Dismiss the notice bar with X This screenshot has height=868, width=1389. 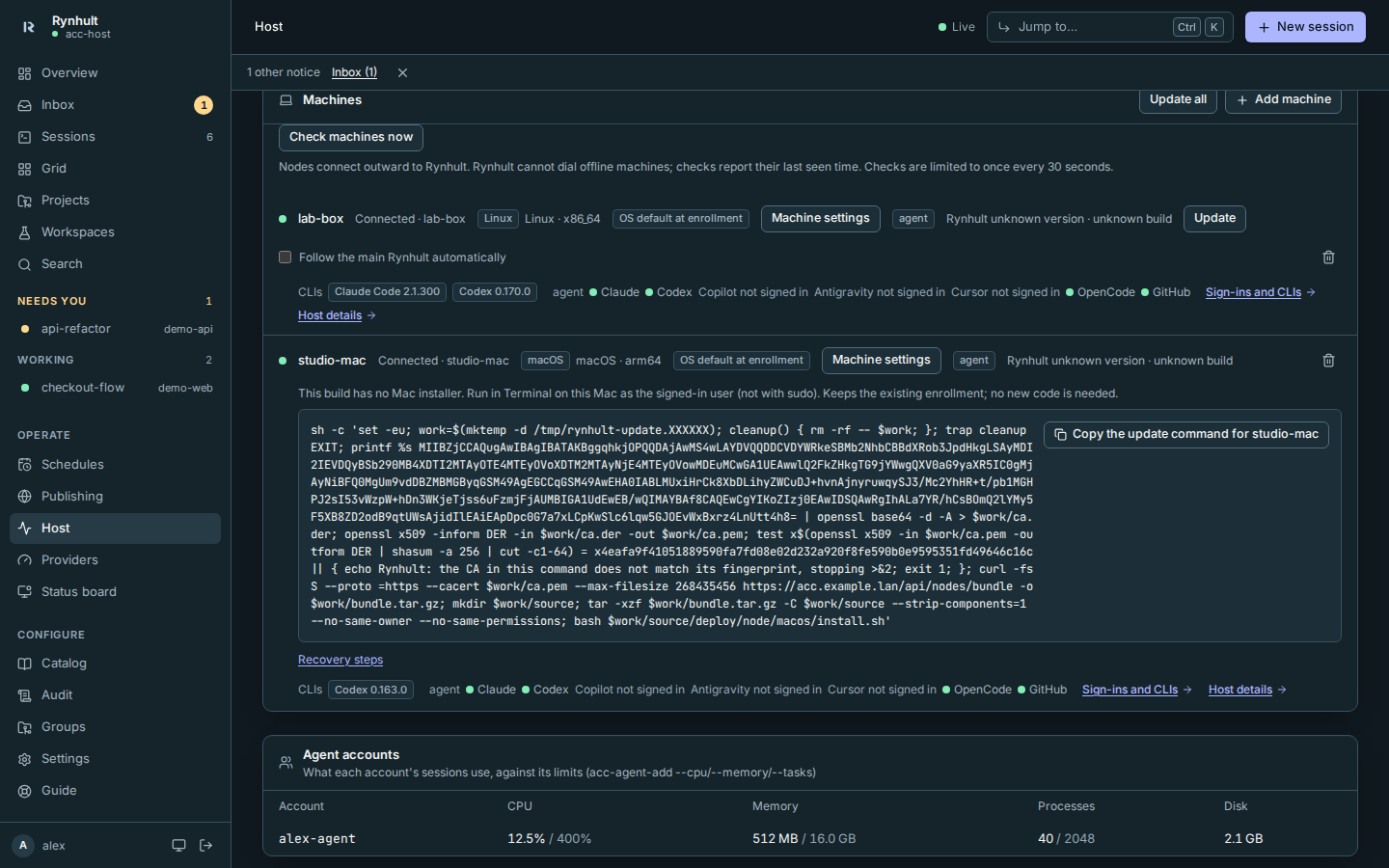click(x=402, y=73)
